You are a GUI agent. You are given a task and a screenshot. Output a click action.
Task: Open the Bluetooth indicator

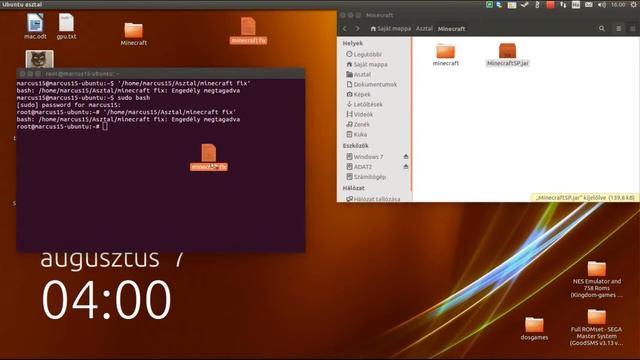click(537, 4)
